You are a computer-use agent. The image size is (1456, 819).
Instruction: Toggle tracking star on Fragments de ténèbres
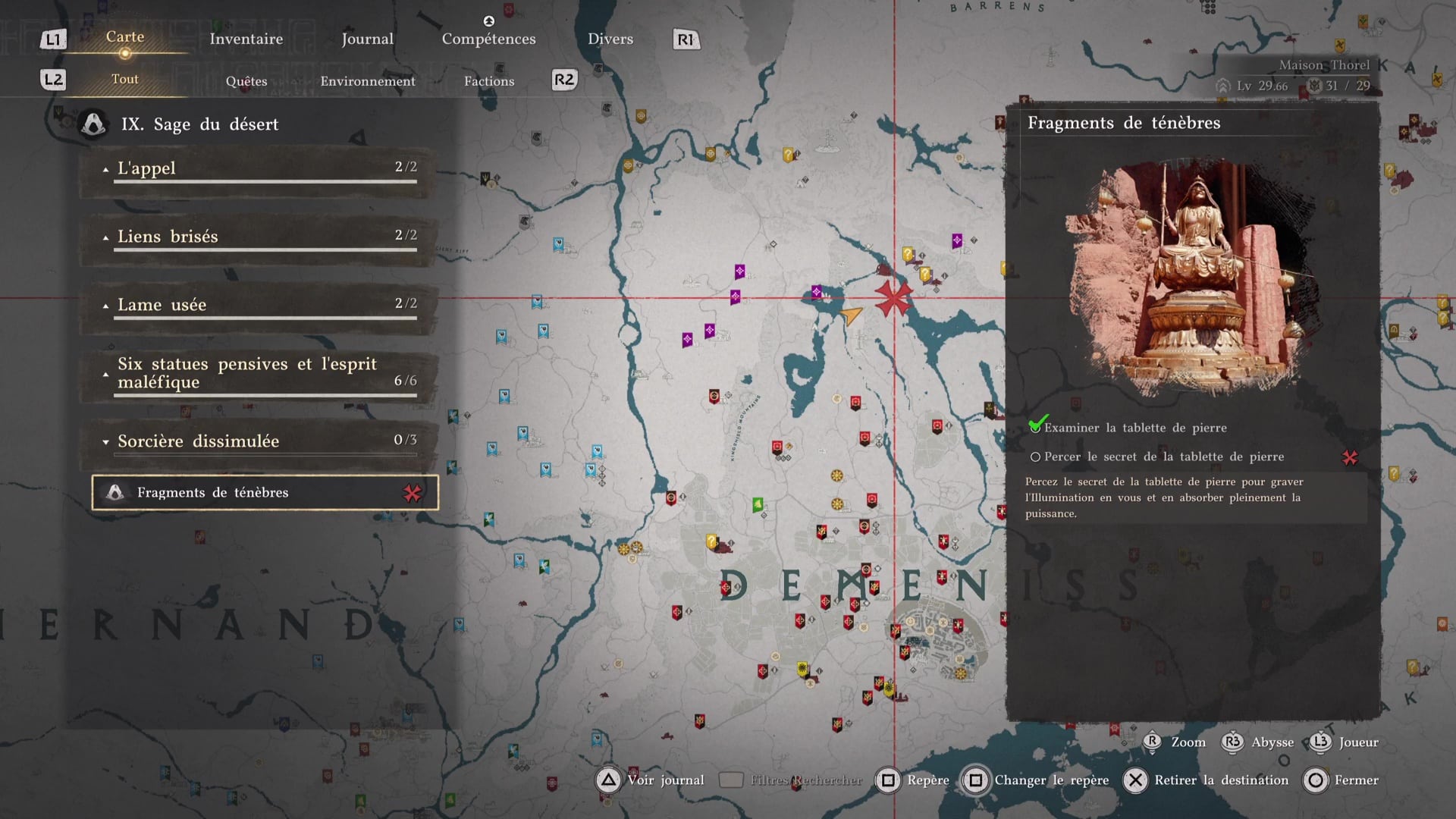pyautogui.click(x=412, y=493)
